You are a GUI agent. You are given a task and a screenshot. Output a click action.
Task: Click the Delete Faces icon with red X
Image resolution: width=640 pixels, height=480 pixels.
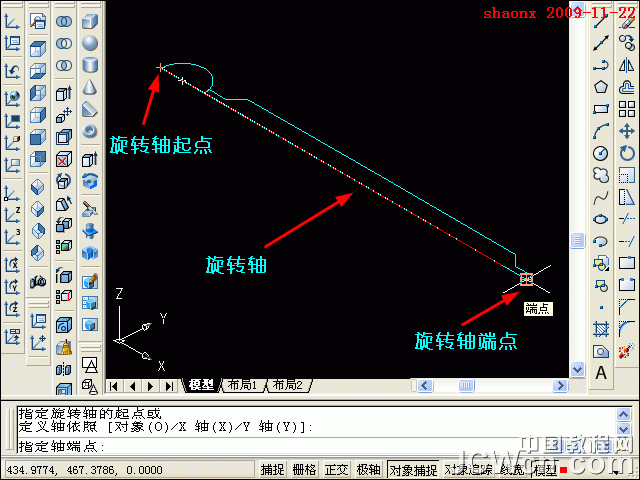click(x=64, y=159)
